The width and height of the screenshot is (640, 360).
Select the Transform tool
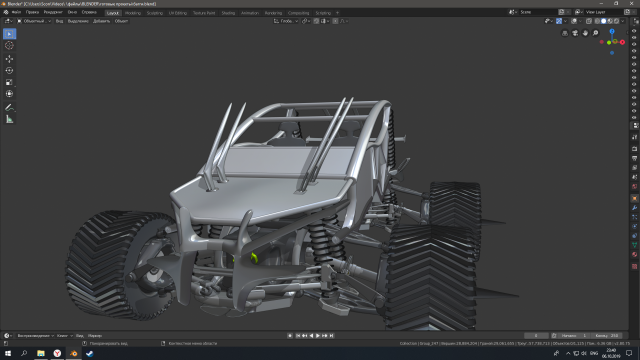[9, 94]
